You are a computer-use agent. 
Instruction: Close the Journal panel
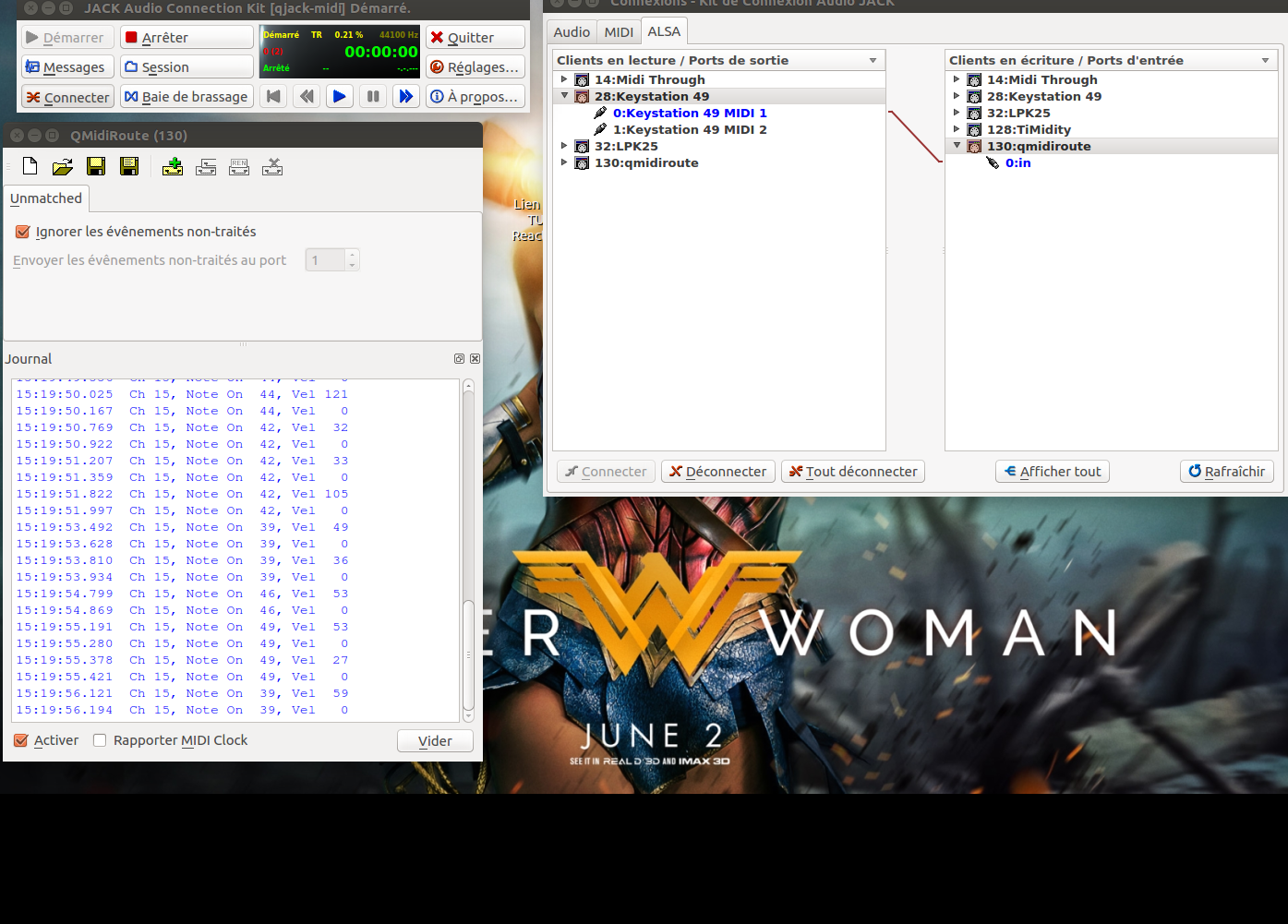pyautogui.click(x=475, y=358)
